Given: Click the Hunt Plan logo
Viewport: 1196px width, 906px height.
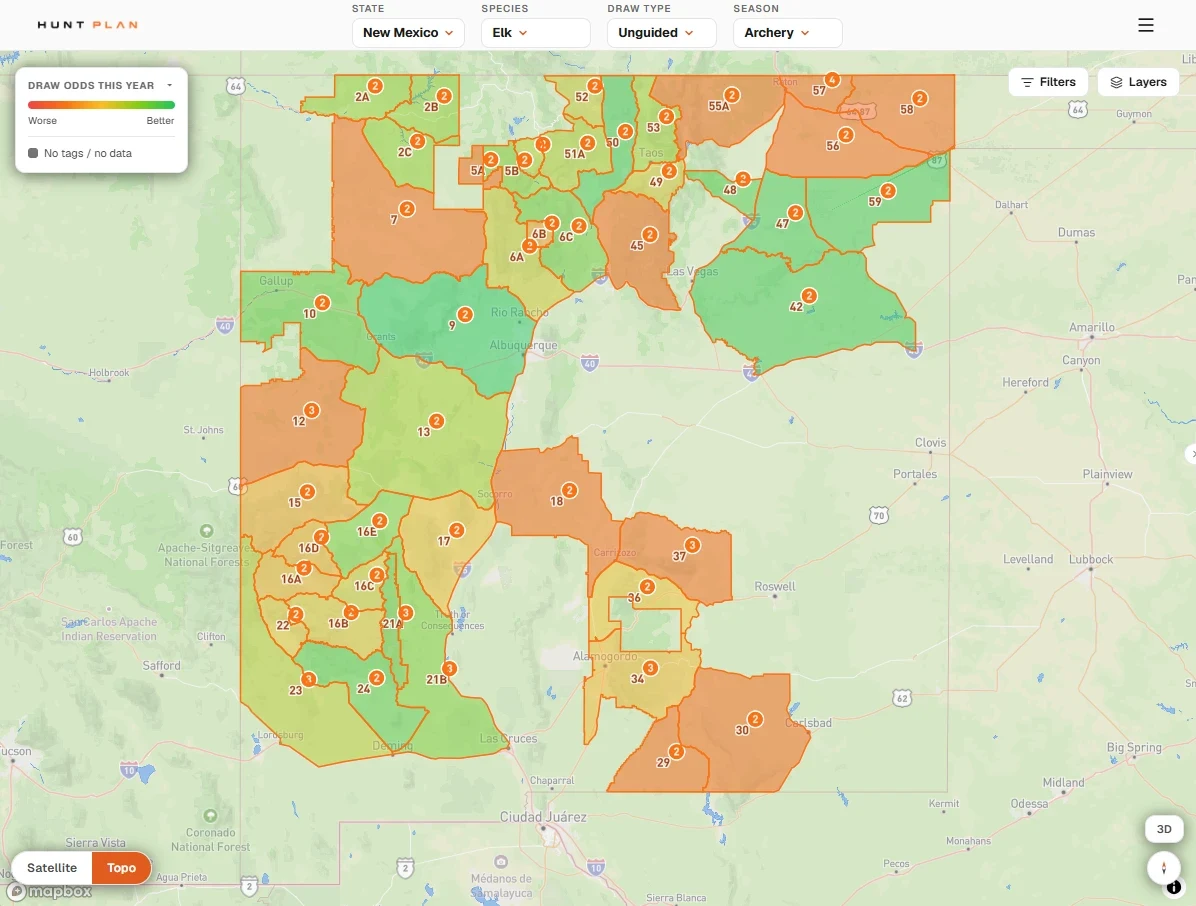Looking at the screenshot, I should (88, 25).
